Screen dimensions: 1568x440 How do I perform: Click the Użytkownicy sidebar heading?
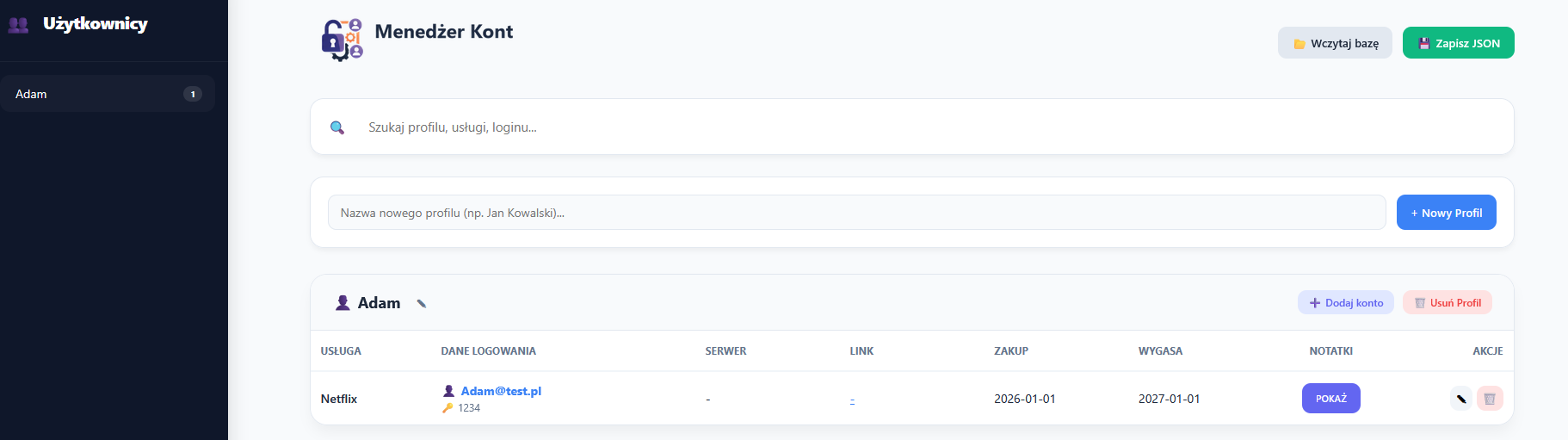(x=96, y=24)
